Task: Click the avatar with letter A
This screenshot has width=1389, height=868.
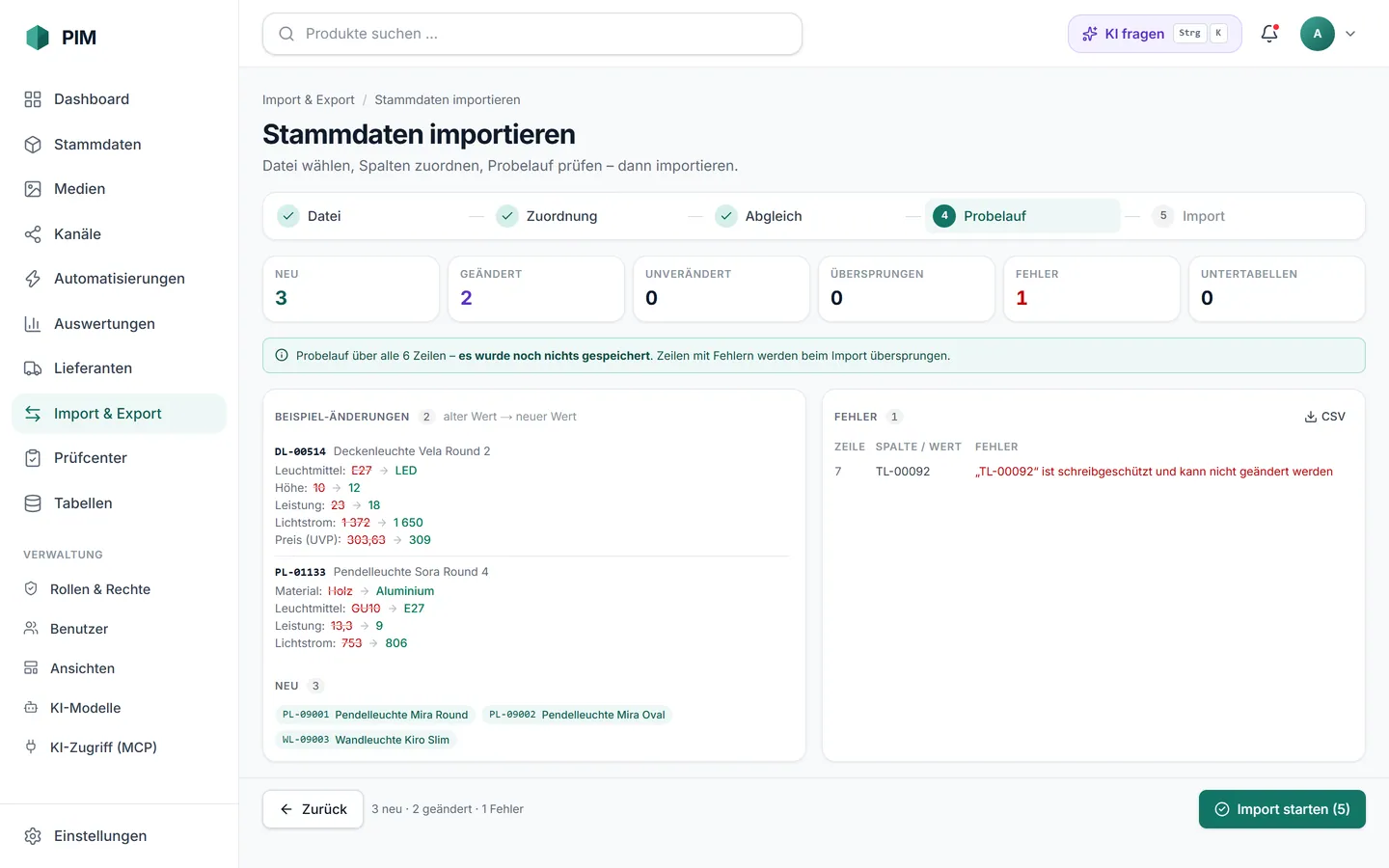Action: (1318, 34)
